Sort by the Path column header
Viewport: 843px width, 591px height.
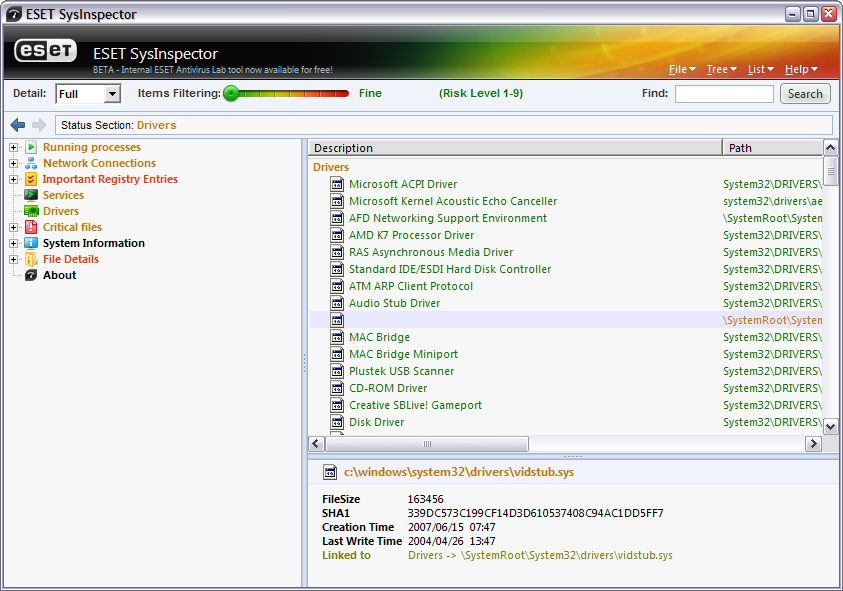[x=773, y=148]
